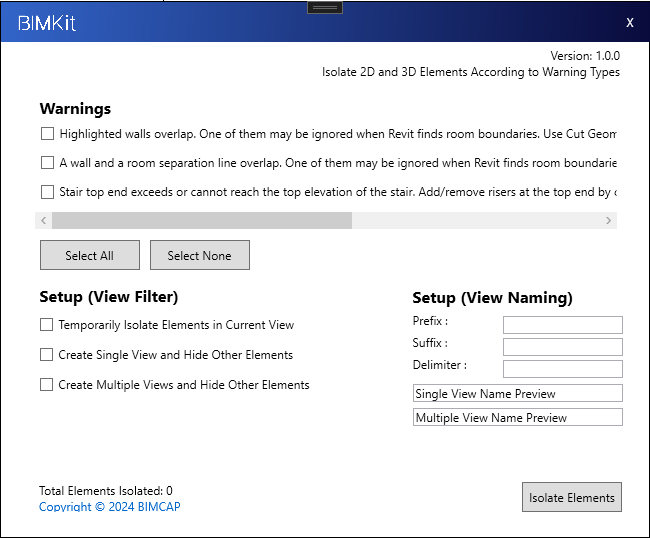Click the warnings list scroll-left arrow

(44, 221)
